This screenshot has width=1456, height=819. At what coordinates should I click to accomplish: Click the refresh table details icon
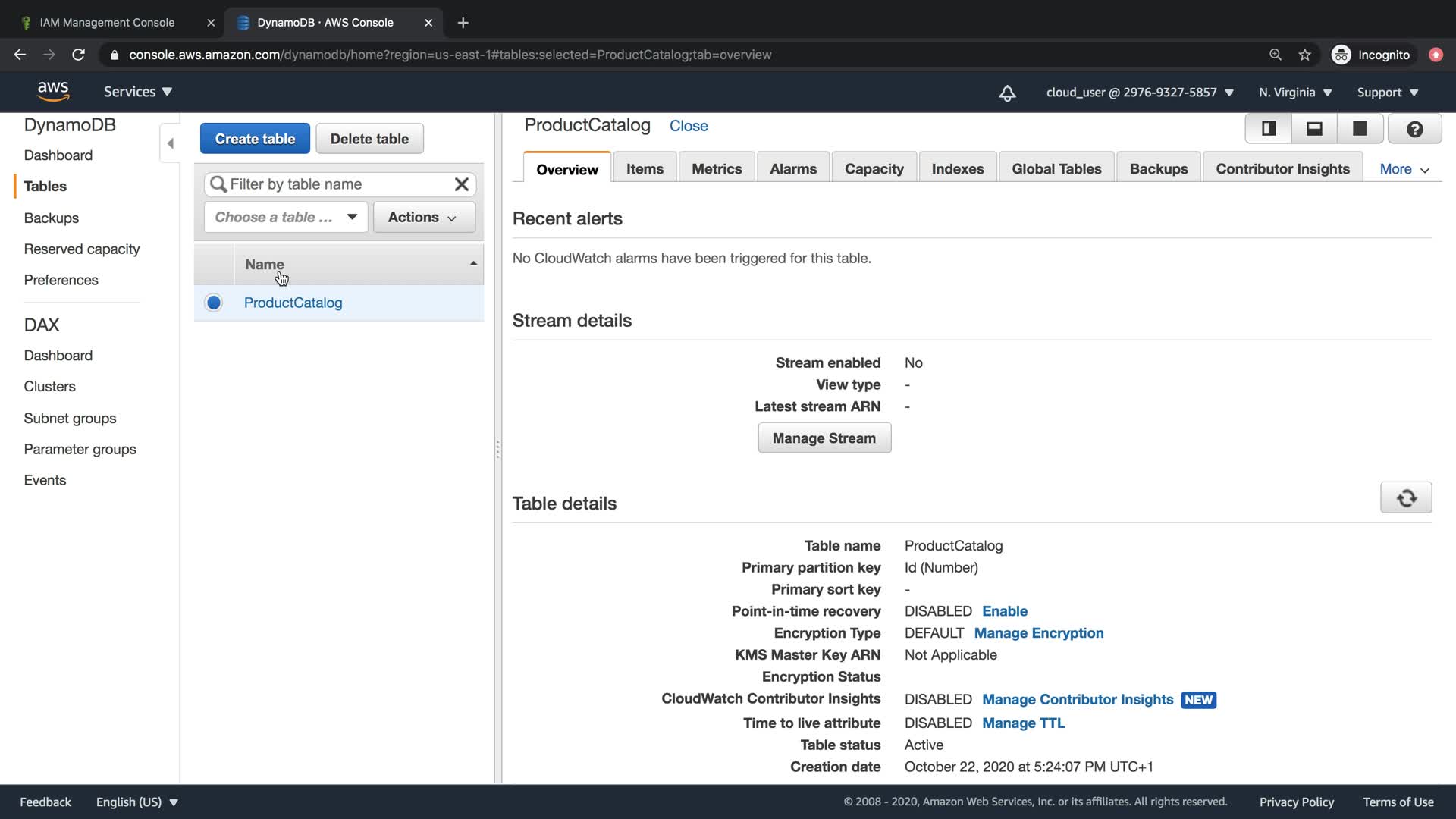[1406, 498]
